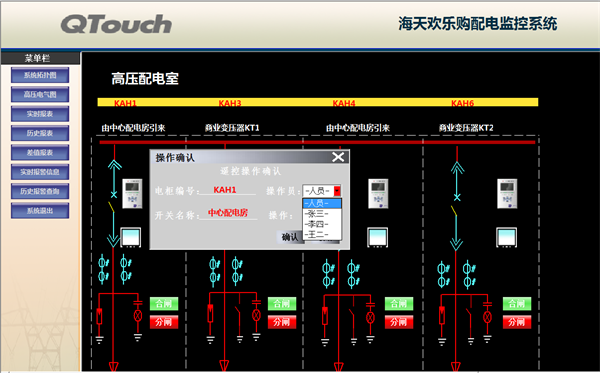Click the 确认 button in dialog

[x=290, y=237]
